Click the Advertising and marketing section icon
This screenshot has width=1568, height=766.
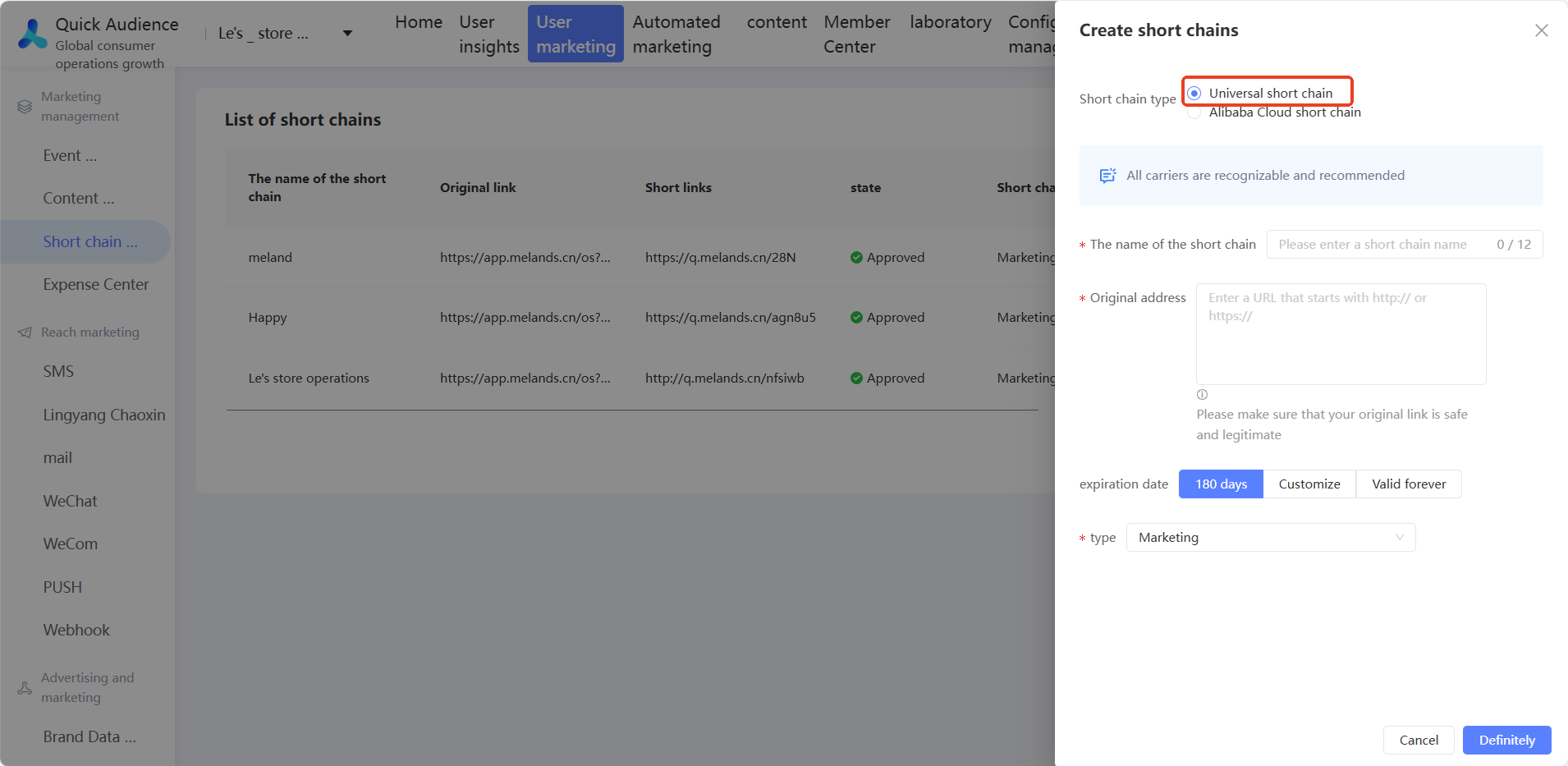(x=25, y=688)
